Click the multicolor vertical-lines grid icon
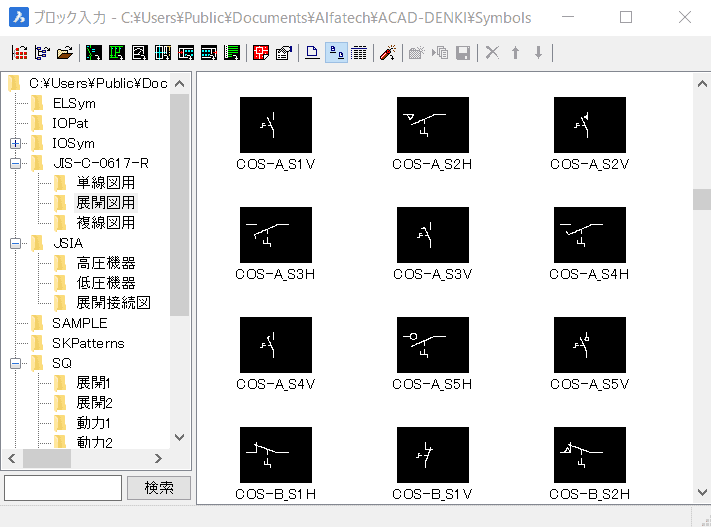Viewport: 711px width, 527px height. pos(163,53)
